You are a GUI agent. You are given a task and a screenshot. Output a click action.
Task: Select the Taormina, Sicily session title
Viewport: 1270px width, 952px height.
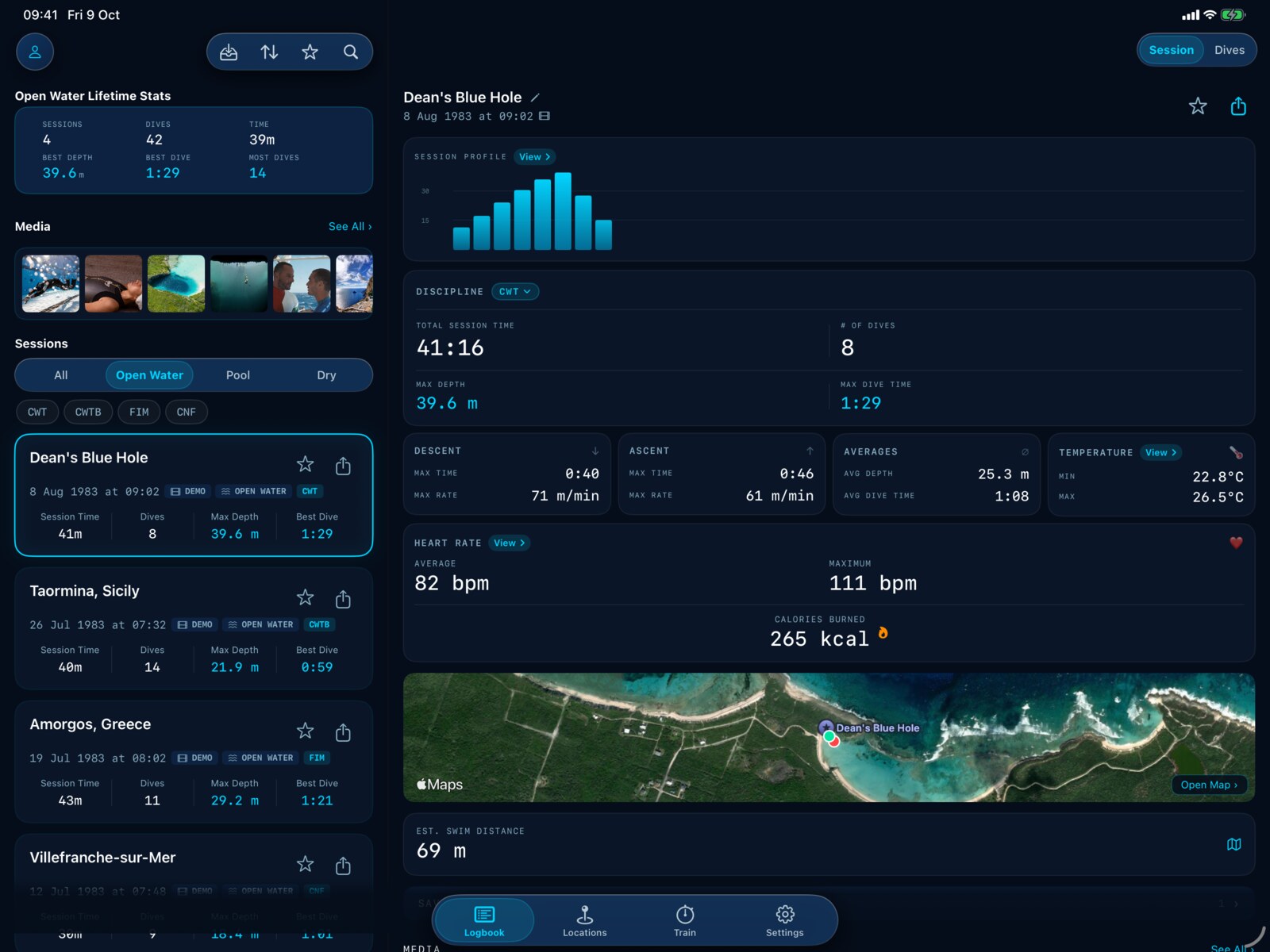(x=84, y=591)
